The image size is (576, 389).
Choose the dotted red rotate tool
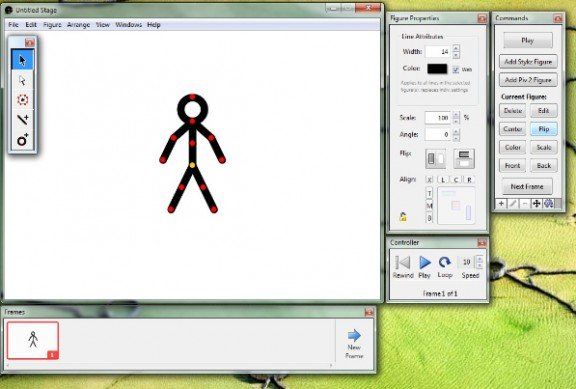(22, 100)
